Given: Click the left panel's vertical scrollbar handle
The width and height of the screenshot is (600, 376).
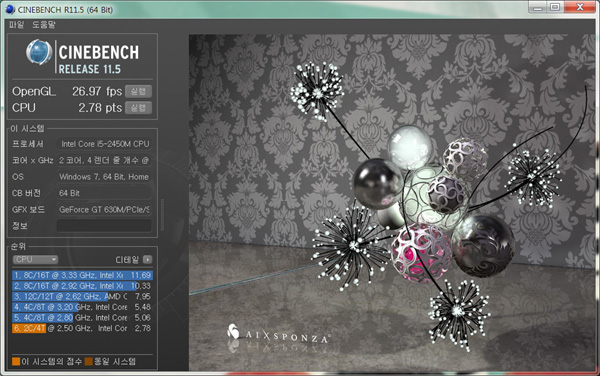Looking at the screenshot, I should tap(162, 215).
